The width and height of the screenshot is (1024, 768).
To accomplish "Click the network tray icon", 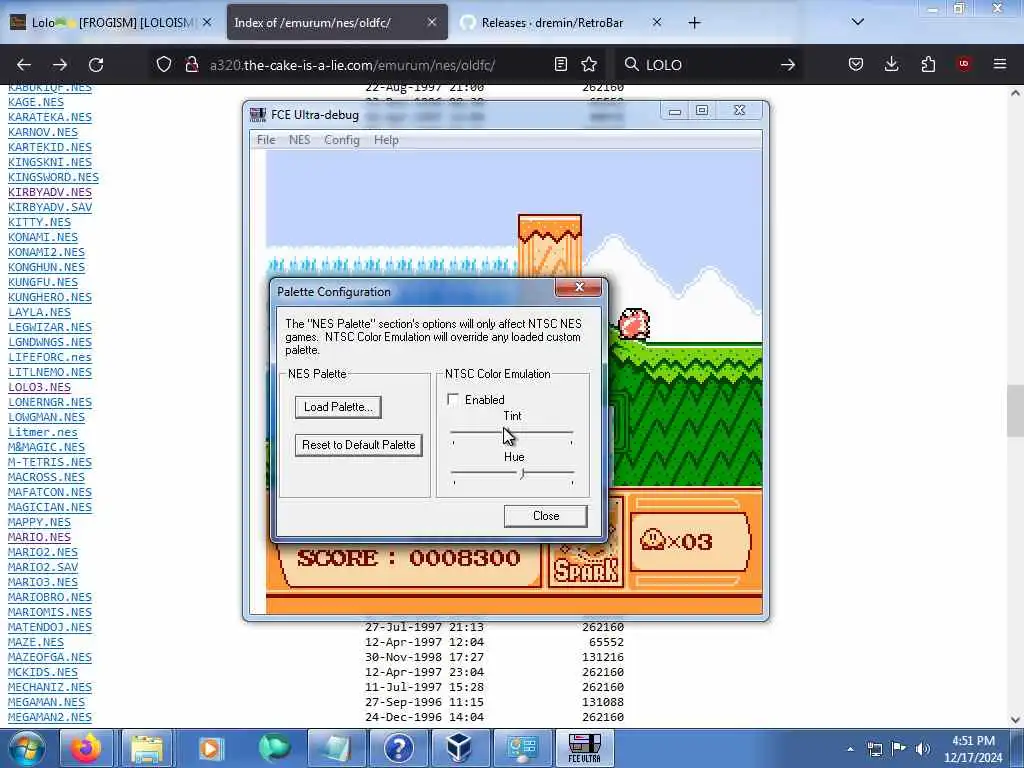I will pos(875,749).
